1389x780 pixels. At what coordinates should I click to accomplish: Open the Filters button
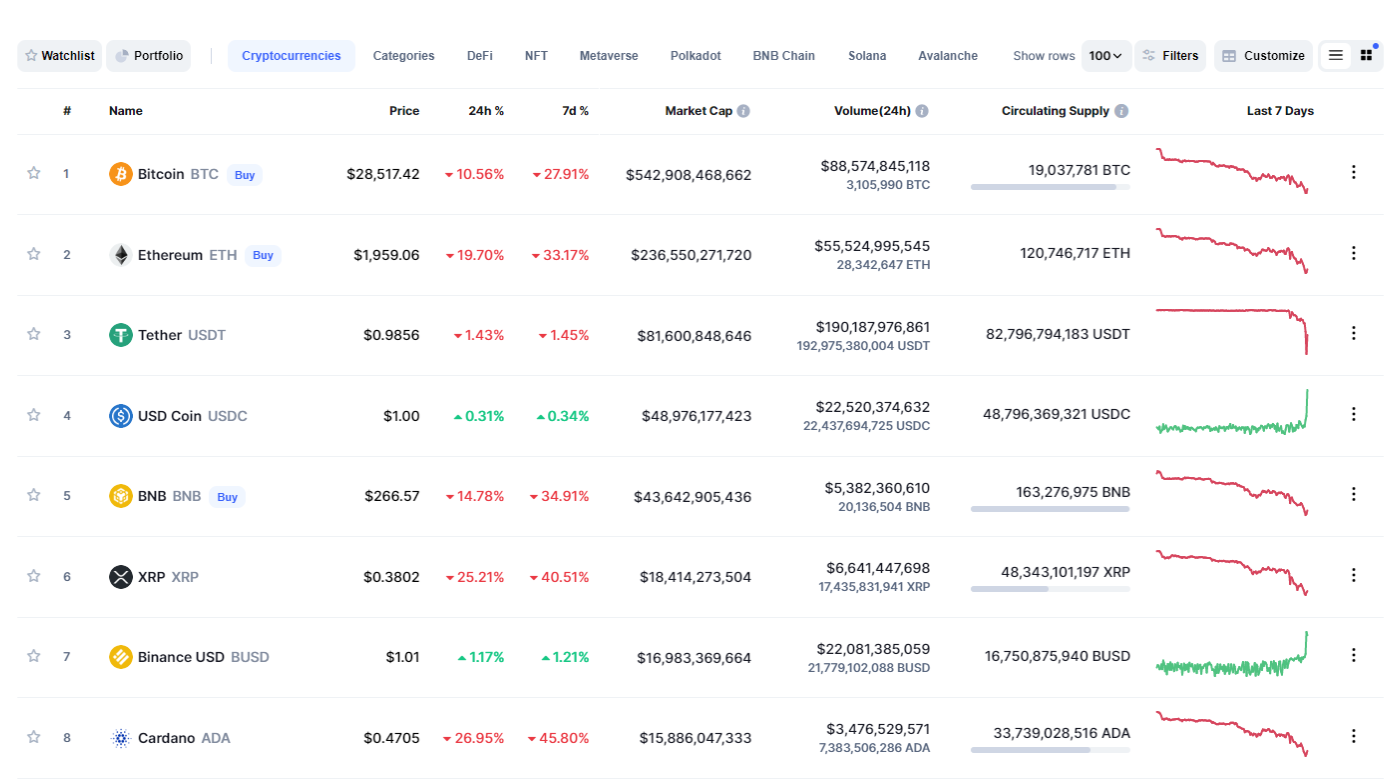[x=1170, y=56]
